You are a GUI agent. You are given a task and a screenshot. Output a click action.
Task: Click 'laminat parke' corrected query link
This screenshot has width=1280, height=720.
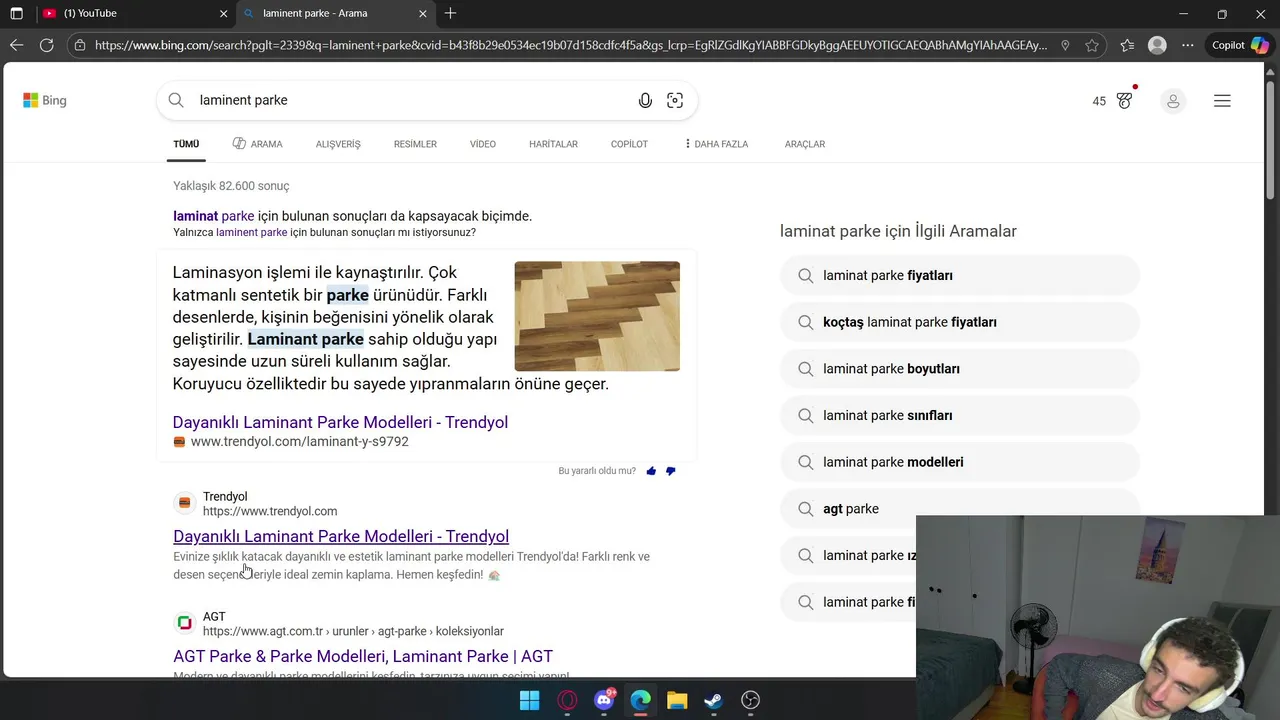pos(213,216)
